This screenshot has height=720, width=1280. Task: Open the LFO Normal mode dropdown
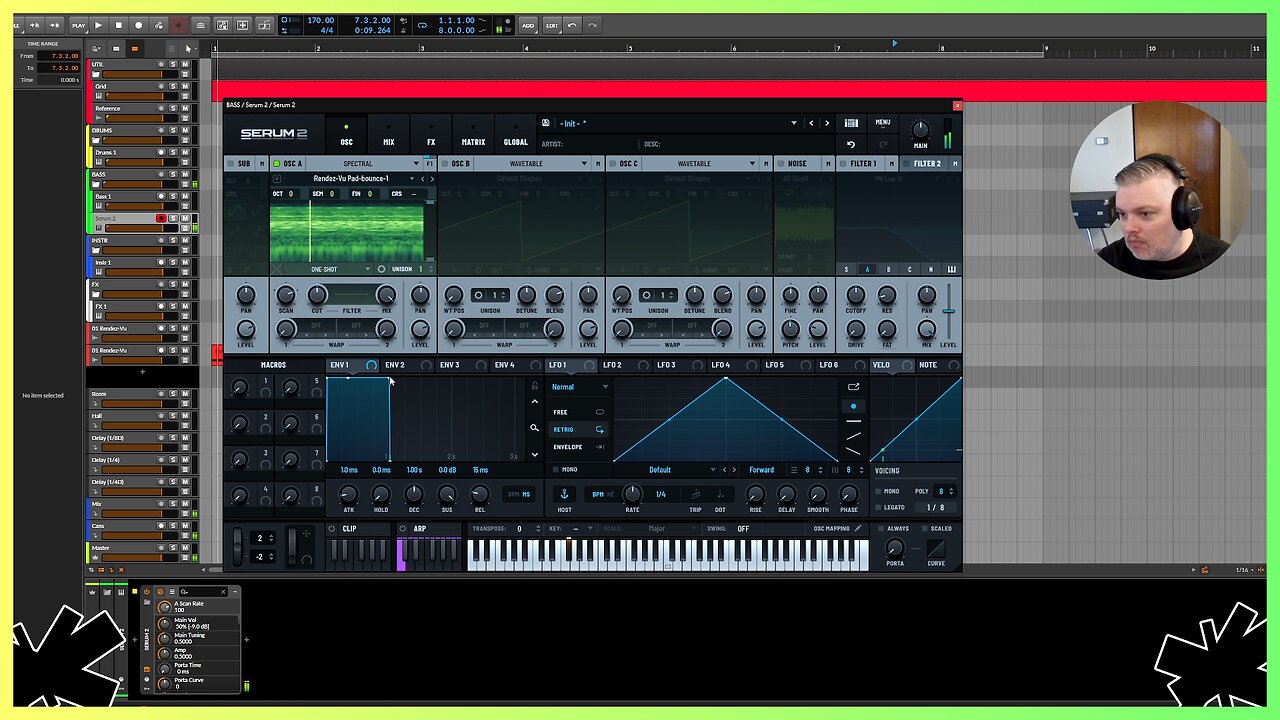coord(579,387)
